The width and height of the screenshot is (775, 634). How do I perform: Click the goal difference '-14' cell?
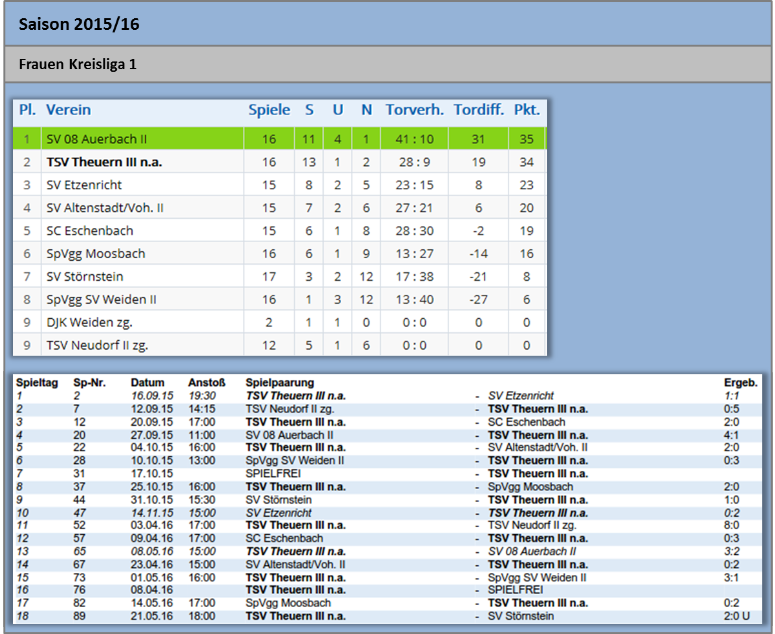pos(478,254)
